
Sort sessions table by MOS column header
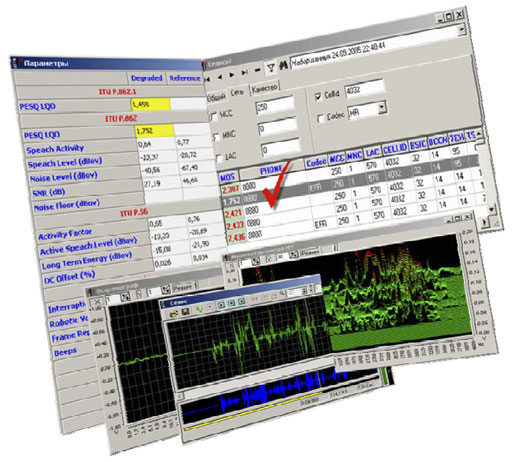click(228, 177)
